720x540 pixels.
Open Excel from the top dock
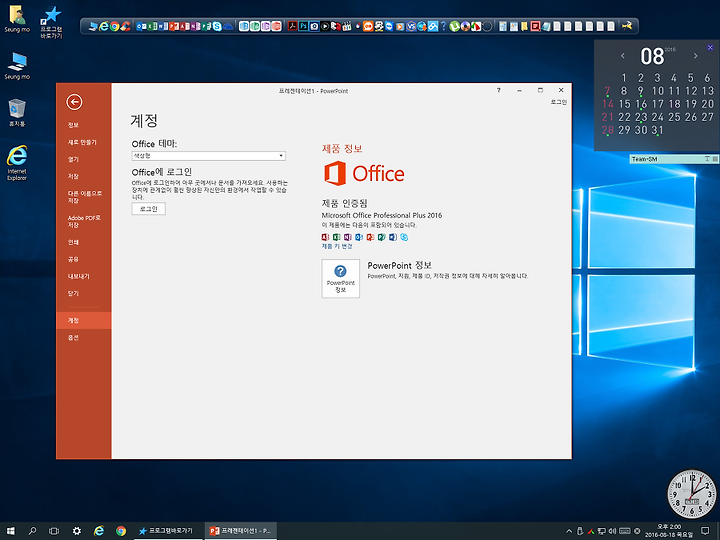click(152, 27)
